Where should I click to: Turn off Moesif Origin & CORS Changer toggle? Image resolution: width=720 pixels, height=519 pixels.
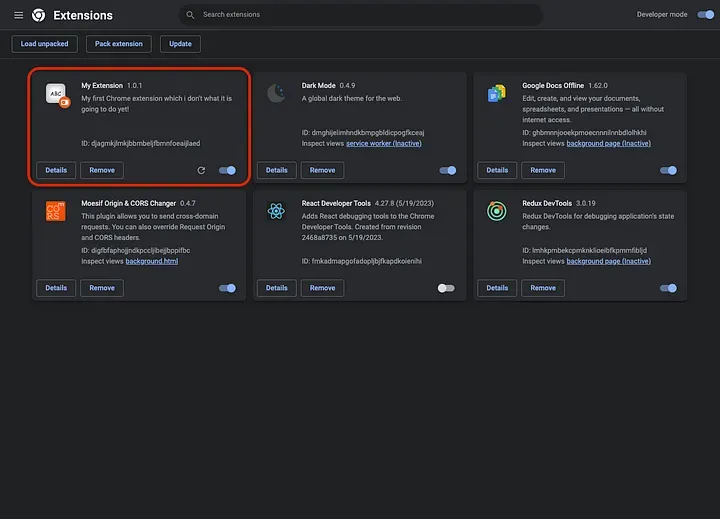pos(227,288)
